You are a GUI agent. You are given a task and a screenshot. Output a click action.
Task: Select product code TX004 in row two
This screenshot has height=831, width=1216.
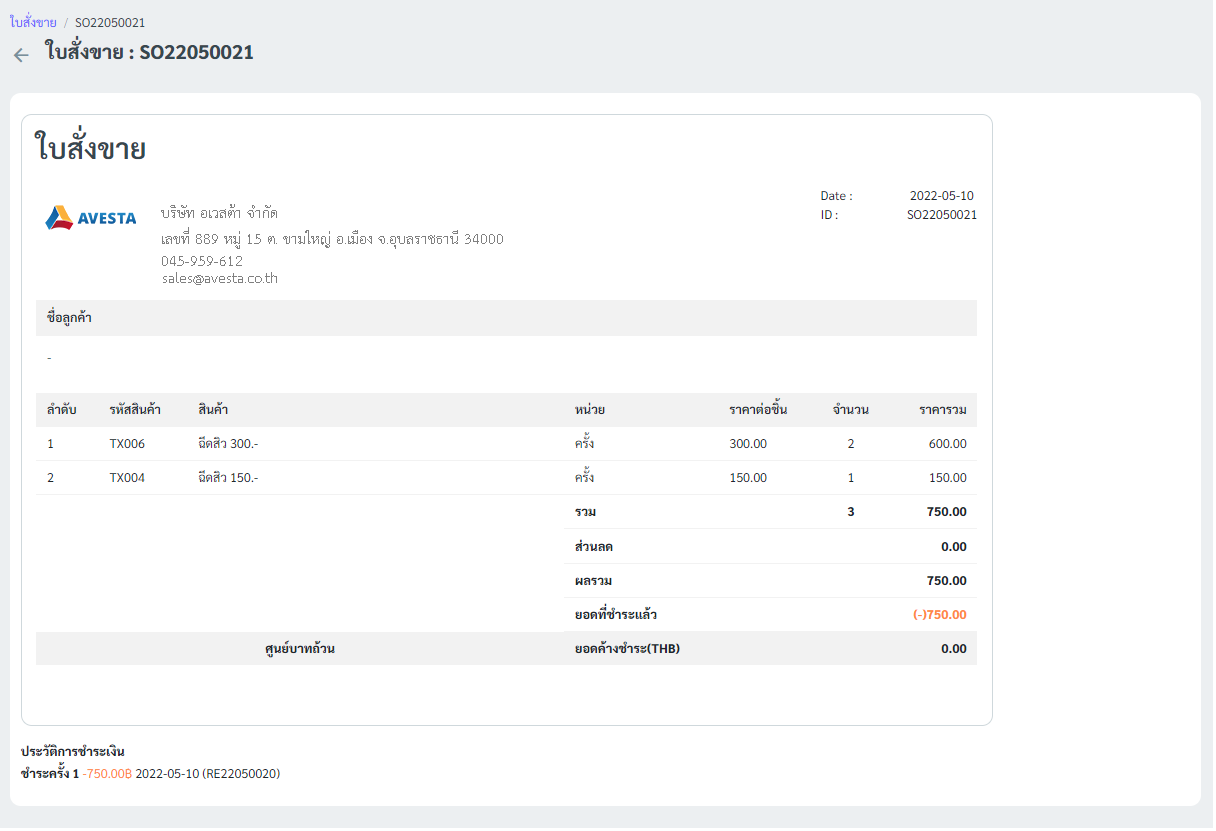[x=127, y=478]
